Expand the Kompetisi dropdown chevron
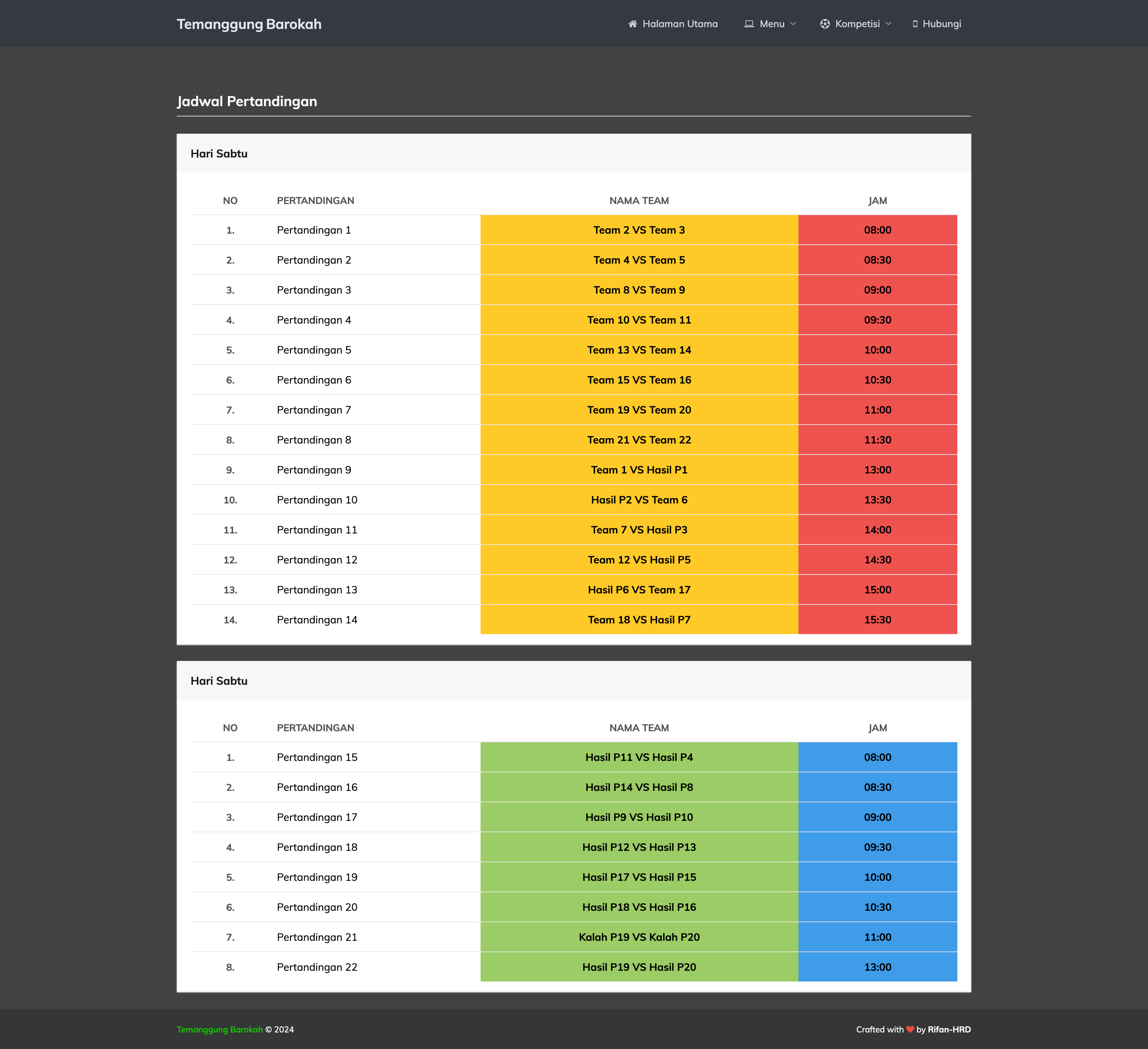The width and height of the screenshot is (1148, 1049). [x=888, y=24]
